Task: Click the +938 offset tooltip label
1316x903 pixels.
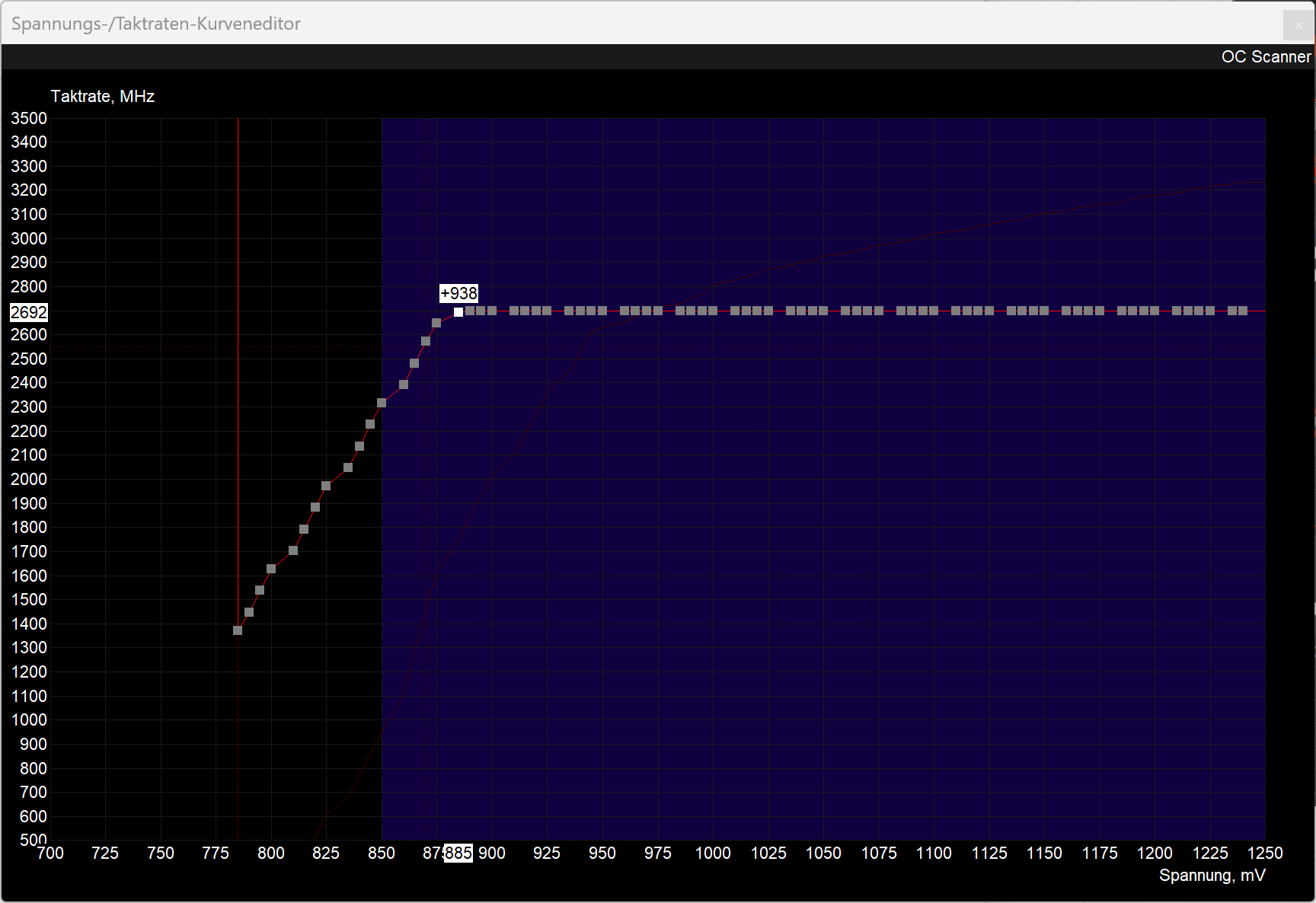Action: [459, 293]
